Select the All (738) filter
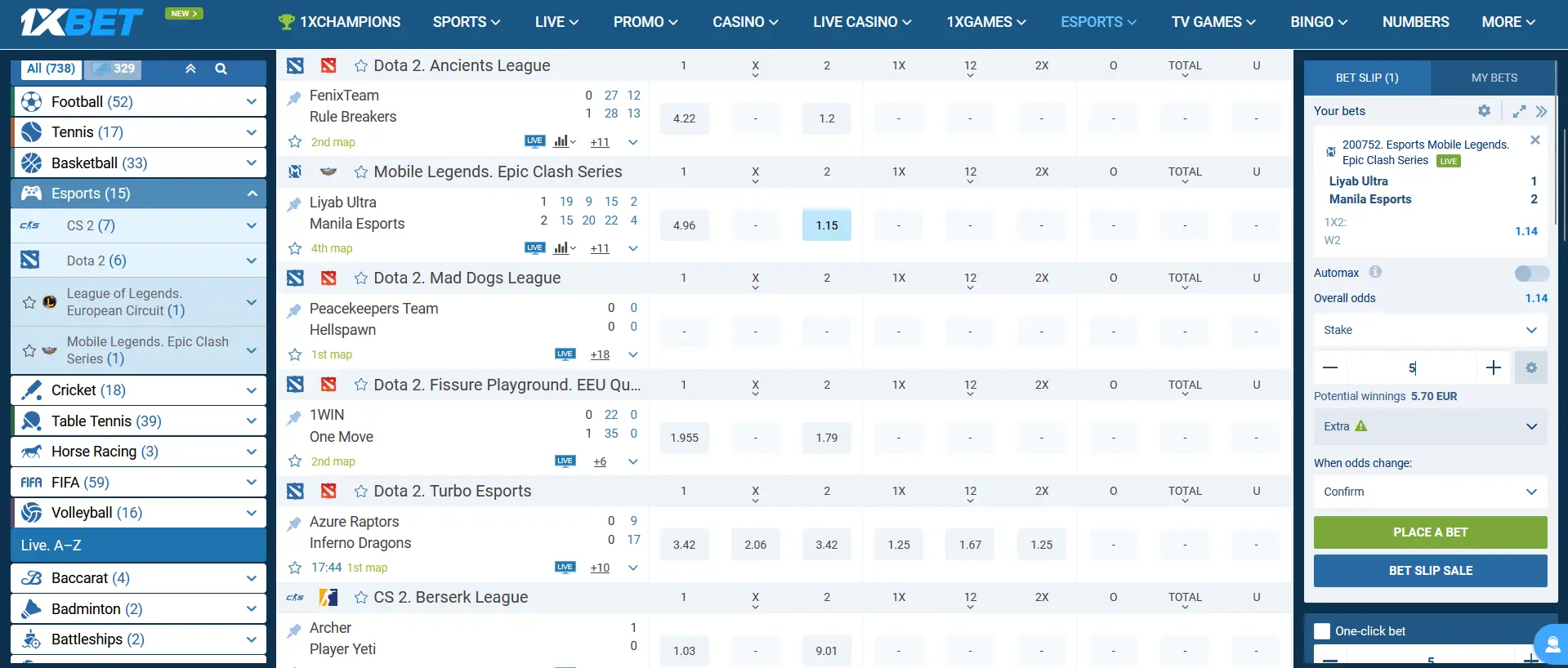 coord(51,69)
